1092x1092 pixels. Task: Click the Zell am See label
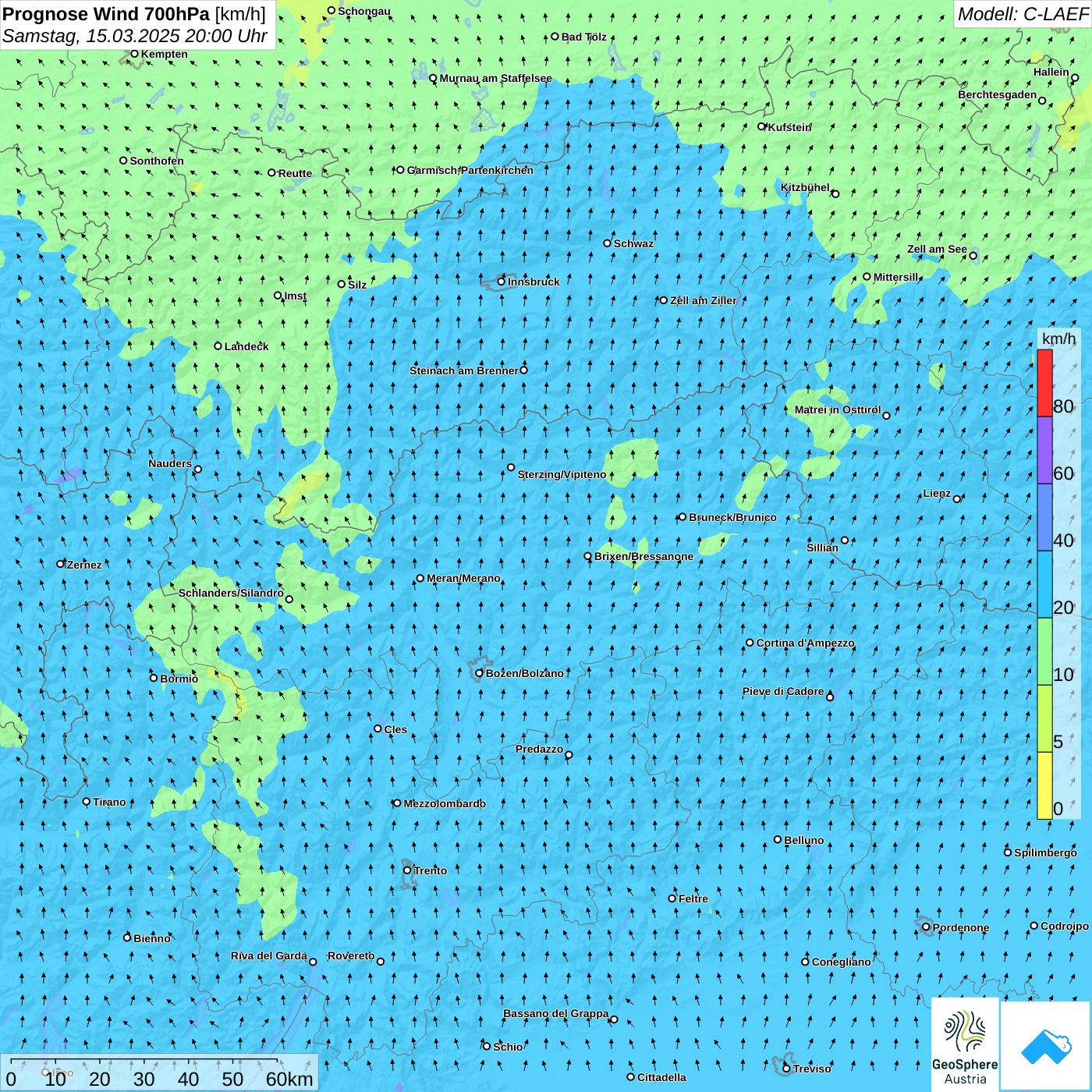point(937,249)
